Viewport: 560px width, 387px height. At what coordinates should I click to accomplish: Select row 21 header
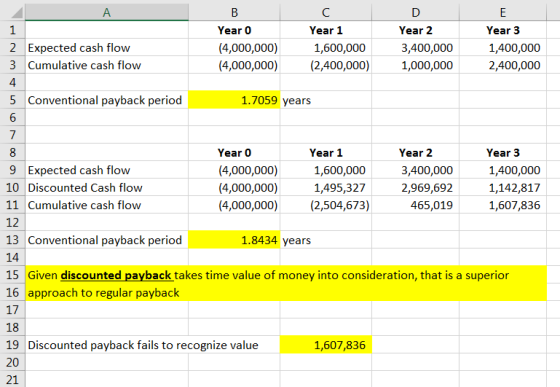point(12,379)
